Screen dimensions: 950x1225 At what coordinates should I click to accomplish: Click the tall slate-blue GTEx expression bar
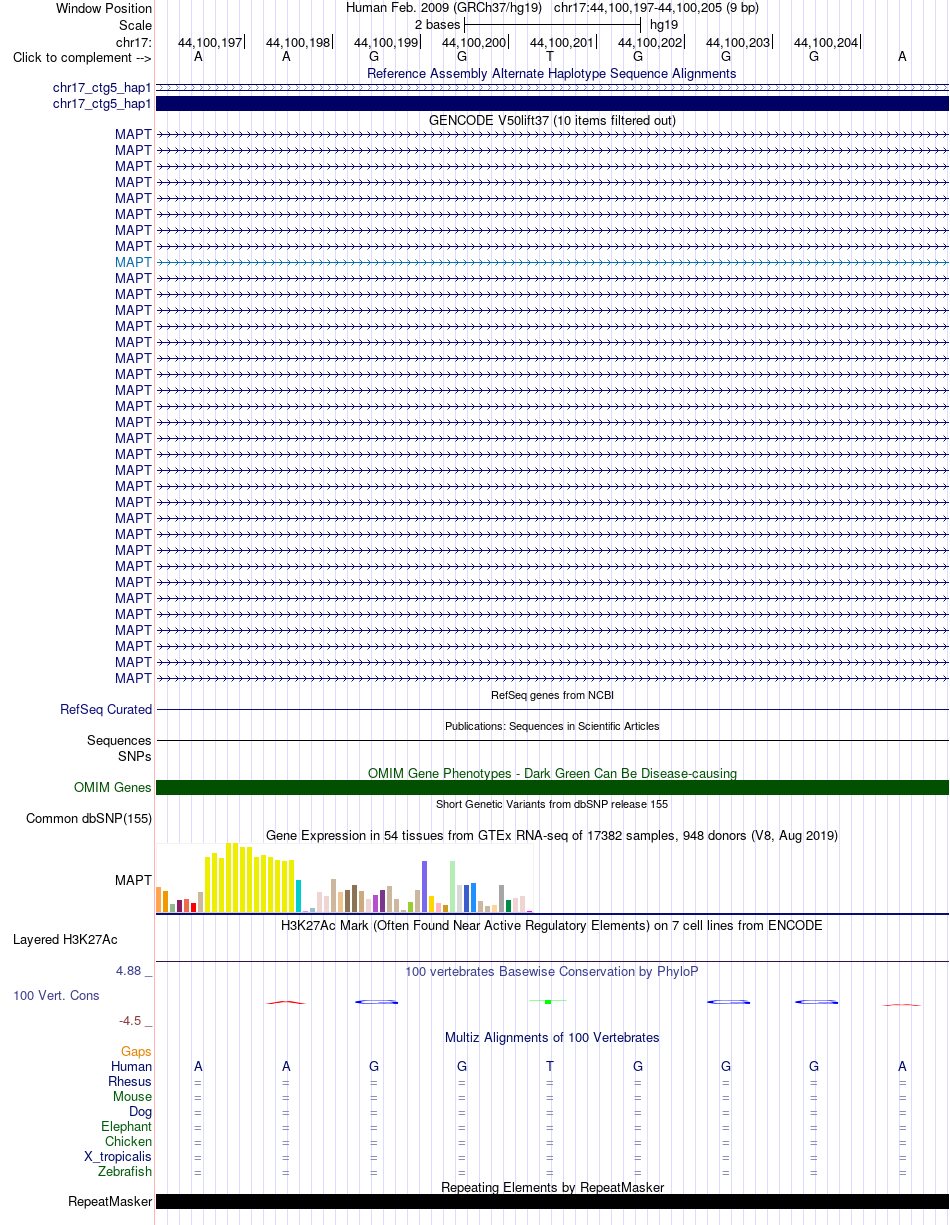click(425, 886)
